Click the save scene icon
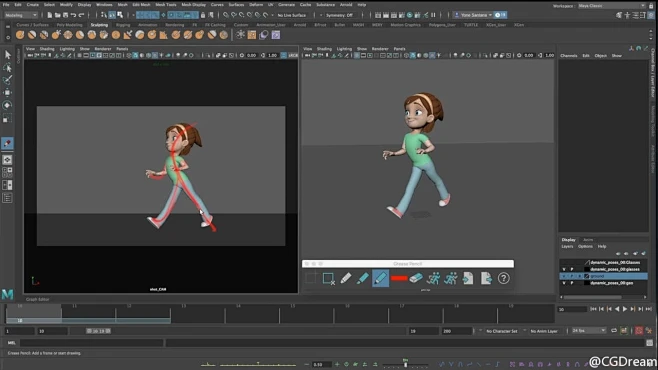Viewport: 658px width, 370px height. (65, 15)
